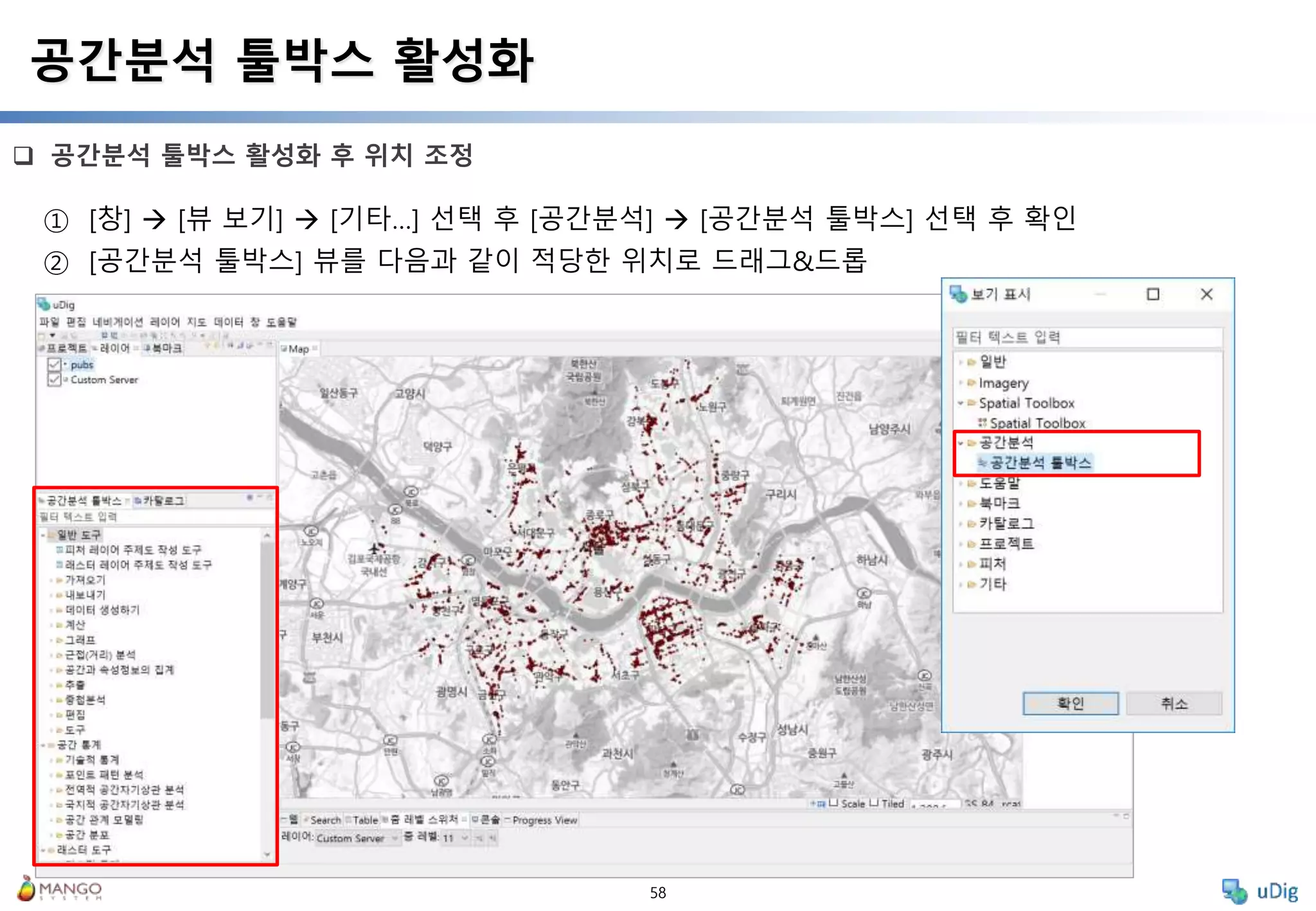Collapse the Spatial Toolbox category in dialog

point(961,403)
